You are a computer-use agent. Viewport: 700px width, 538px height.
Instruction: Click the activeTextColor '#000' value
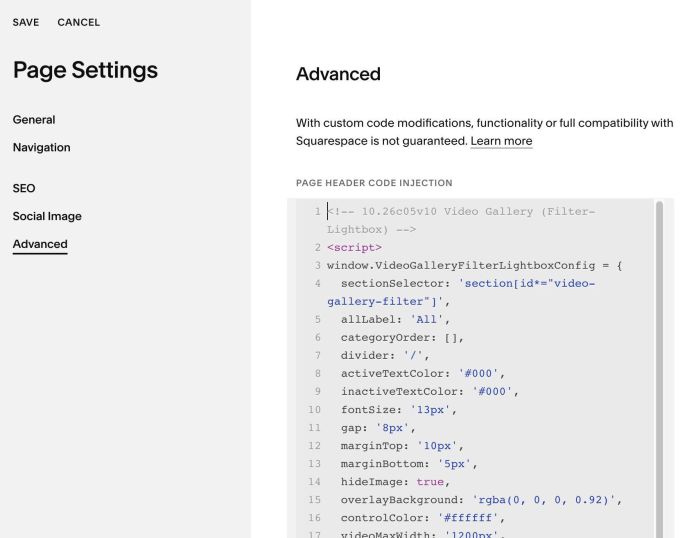(478, 373)
